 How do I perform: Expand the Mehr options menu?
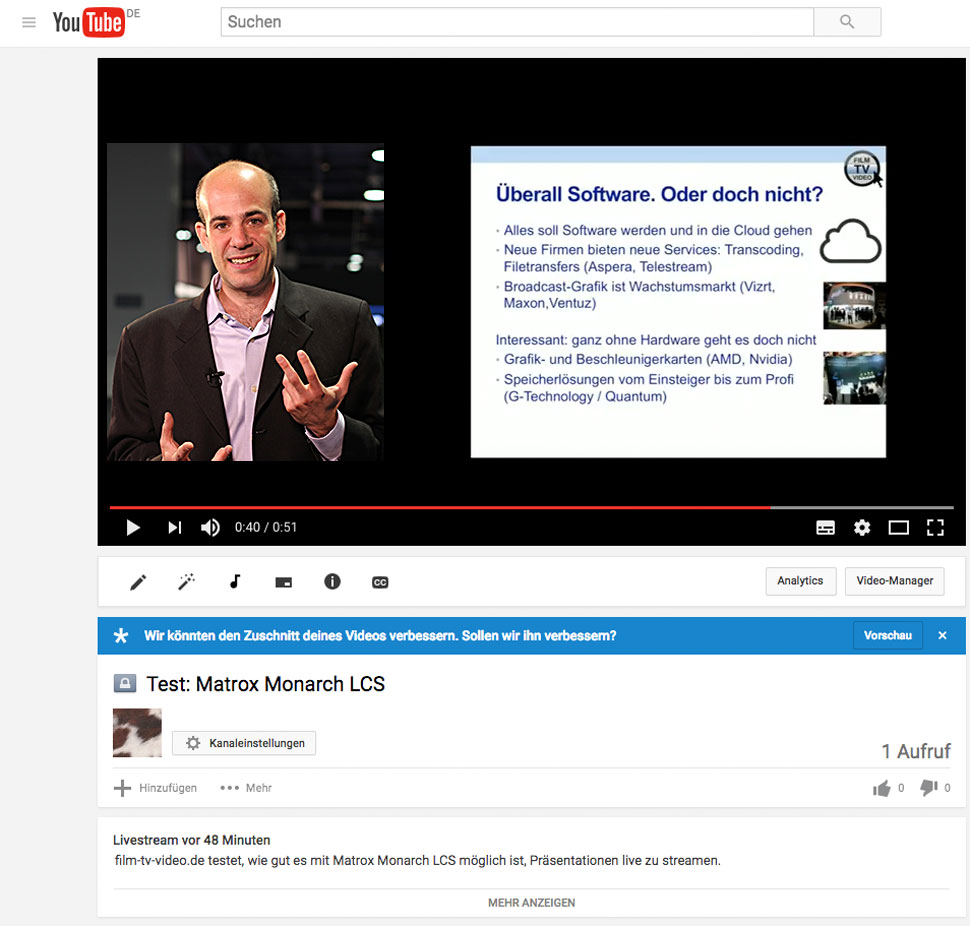tap(246, 788)
